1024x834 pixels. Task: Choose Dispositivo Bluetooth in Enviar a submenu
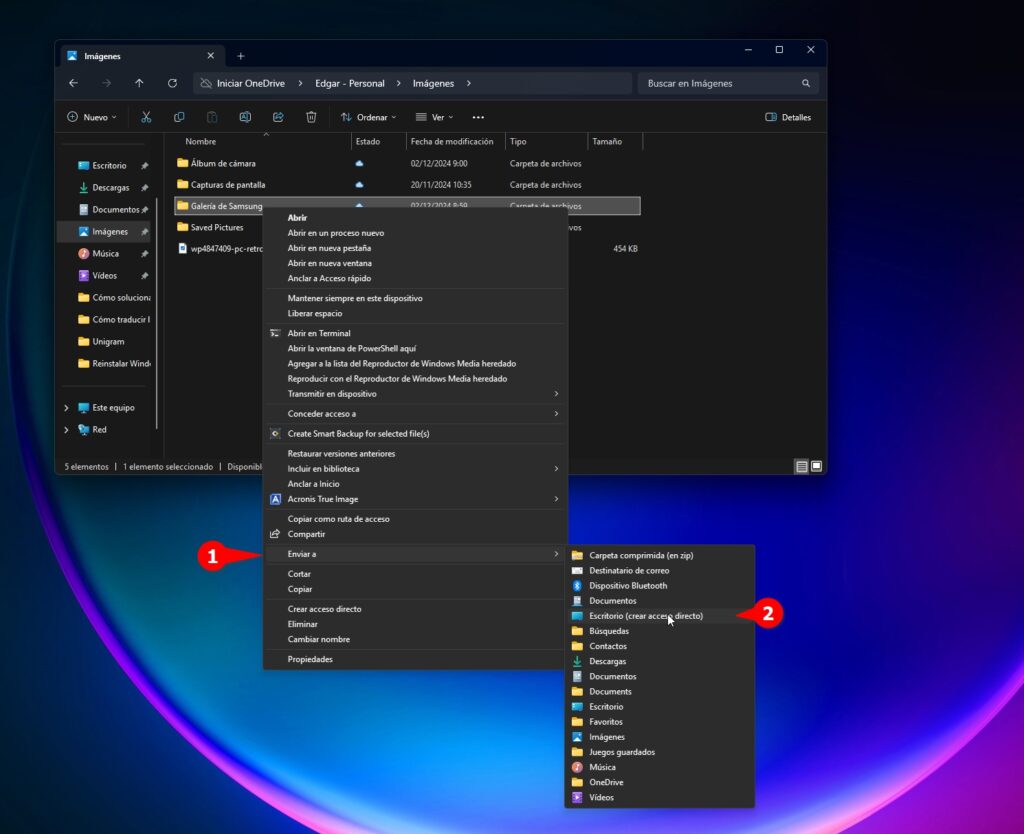660,586
